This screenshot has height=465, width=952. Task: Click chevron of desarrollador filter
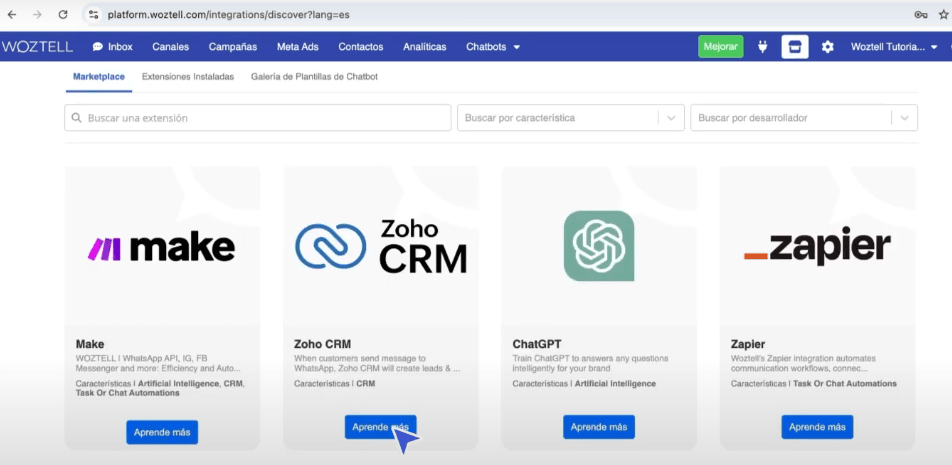(905, 118)
